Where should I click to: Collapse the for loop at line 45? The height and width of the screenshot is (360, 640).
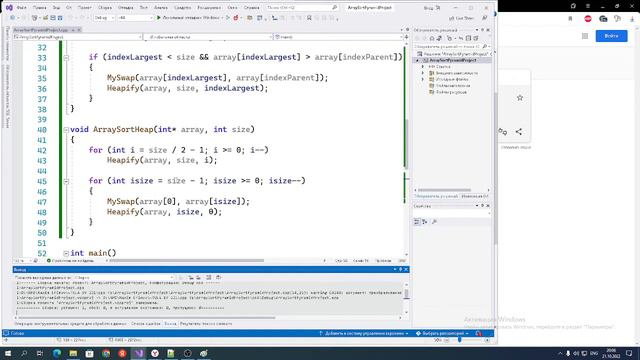click(66, 181)
